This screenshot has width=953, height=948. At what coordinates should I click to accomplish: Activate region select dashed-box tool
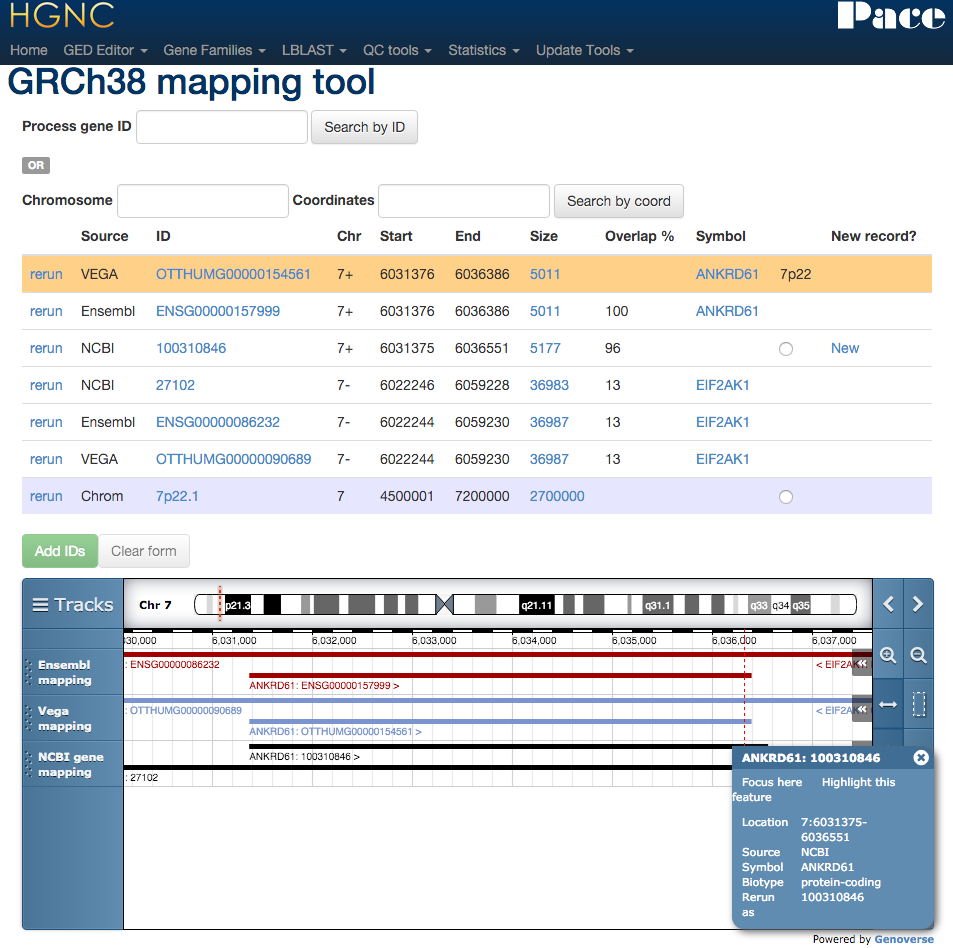pyautogui.click(x=918, y=705)
